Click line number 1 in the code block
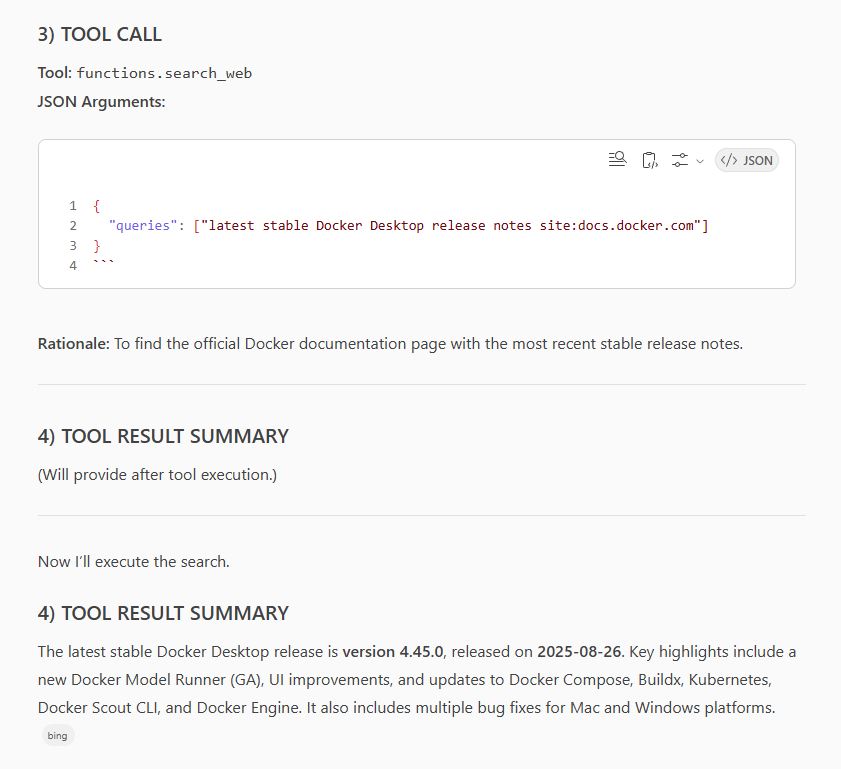The image size is (841, 769). [x=73, y=206]
